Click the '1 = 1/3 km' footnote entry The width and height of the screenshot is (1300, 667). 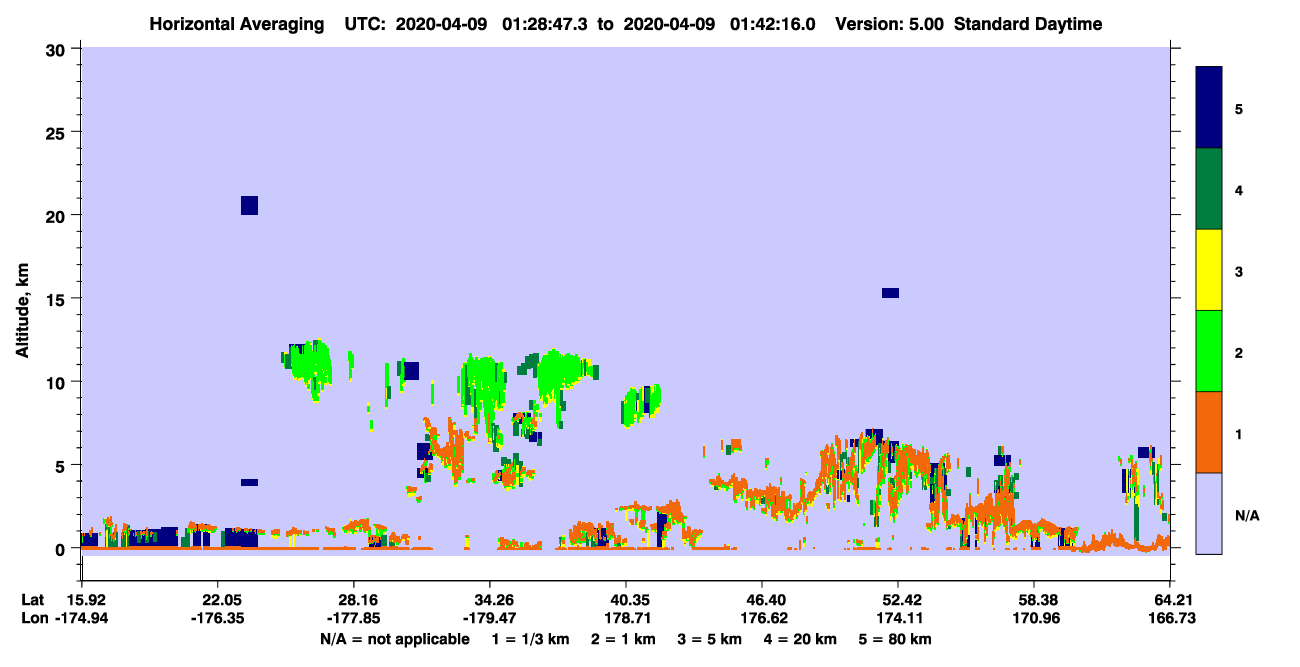pos(531,639)
